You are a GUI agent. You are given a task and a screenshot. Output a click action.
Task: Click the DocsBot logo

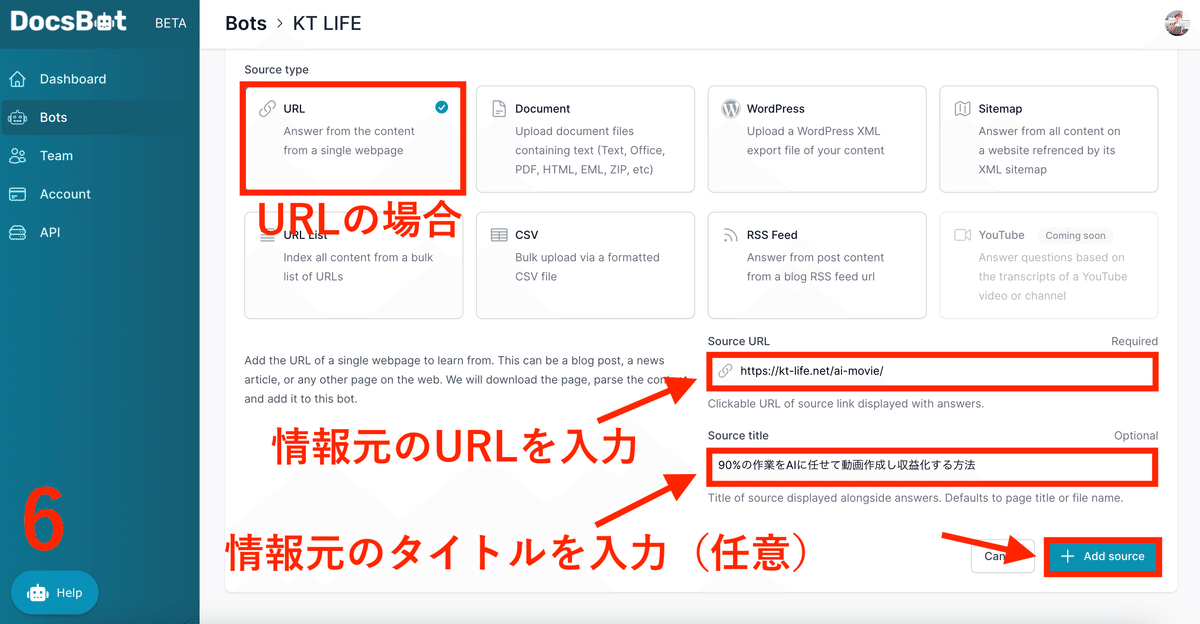(68, 21)
